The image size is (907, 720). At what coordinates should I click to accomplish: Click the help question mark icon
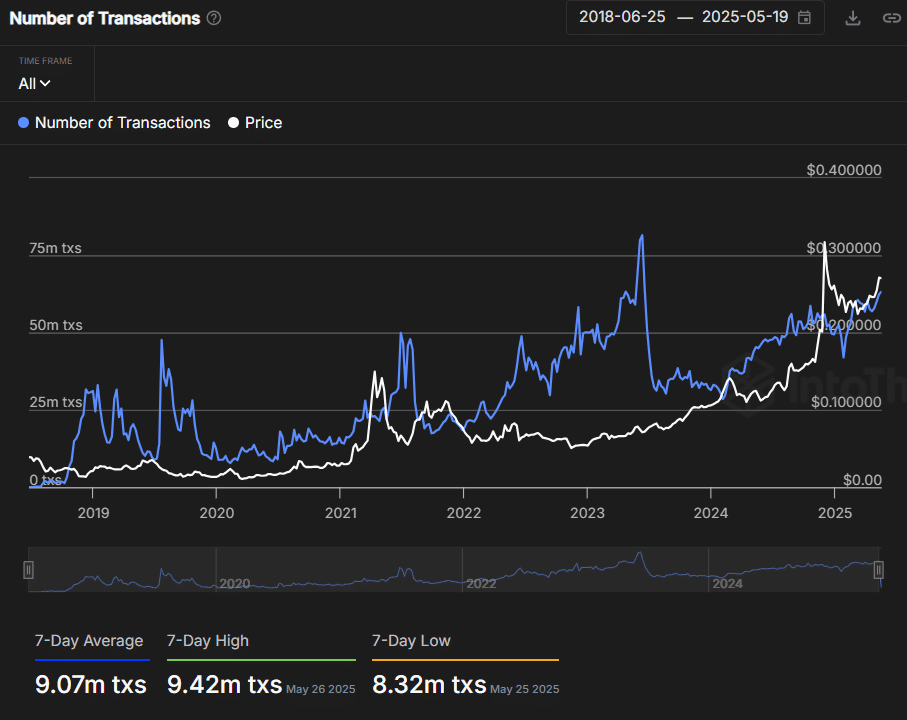point(214,18)
